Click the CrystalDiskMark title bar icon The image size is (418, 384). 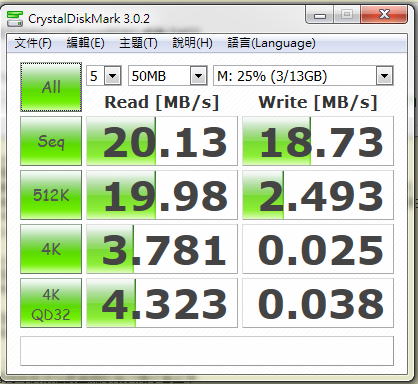pyautogui.click(x=15, y=19)
